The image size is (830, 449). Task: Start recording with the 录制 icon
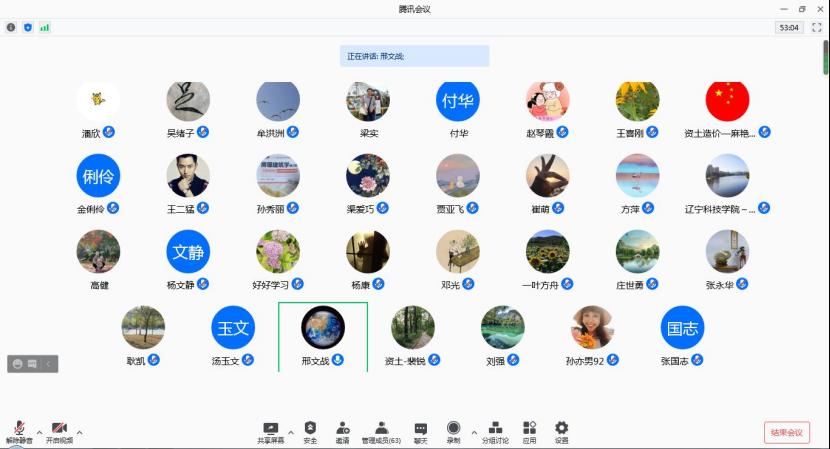click(453, 429)
